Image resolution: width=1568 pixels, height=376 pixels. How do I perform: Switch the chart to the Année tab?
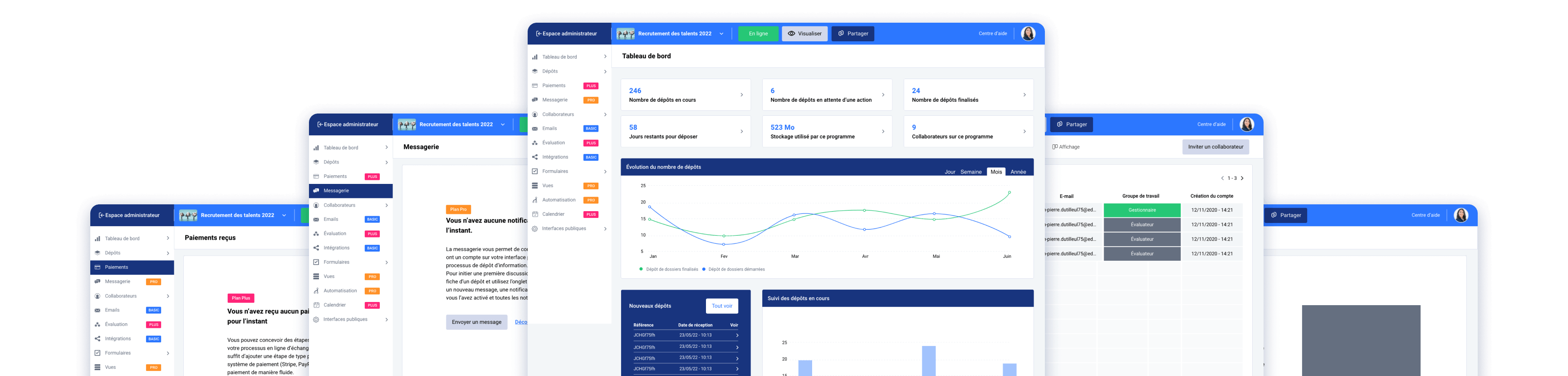(1019, 172)
